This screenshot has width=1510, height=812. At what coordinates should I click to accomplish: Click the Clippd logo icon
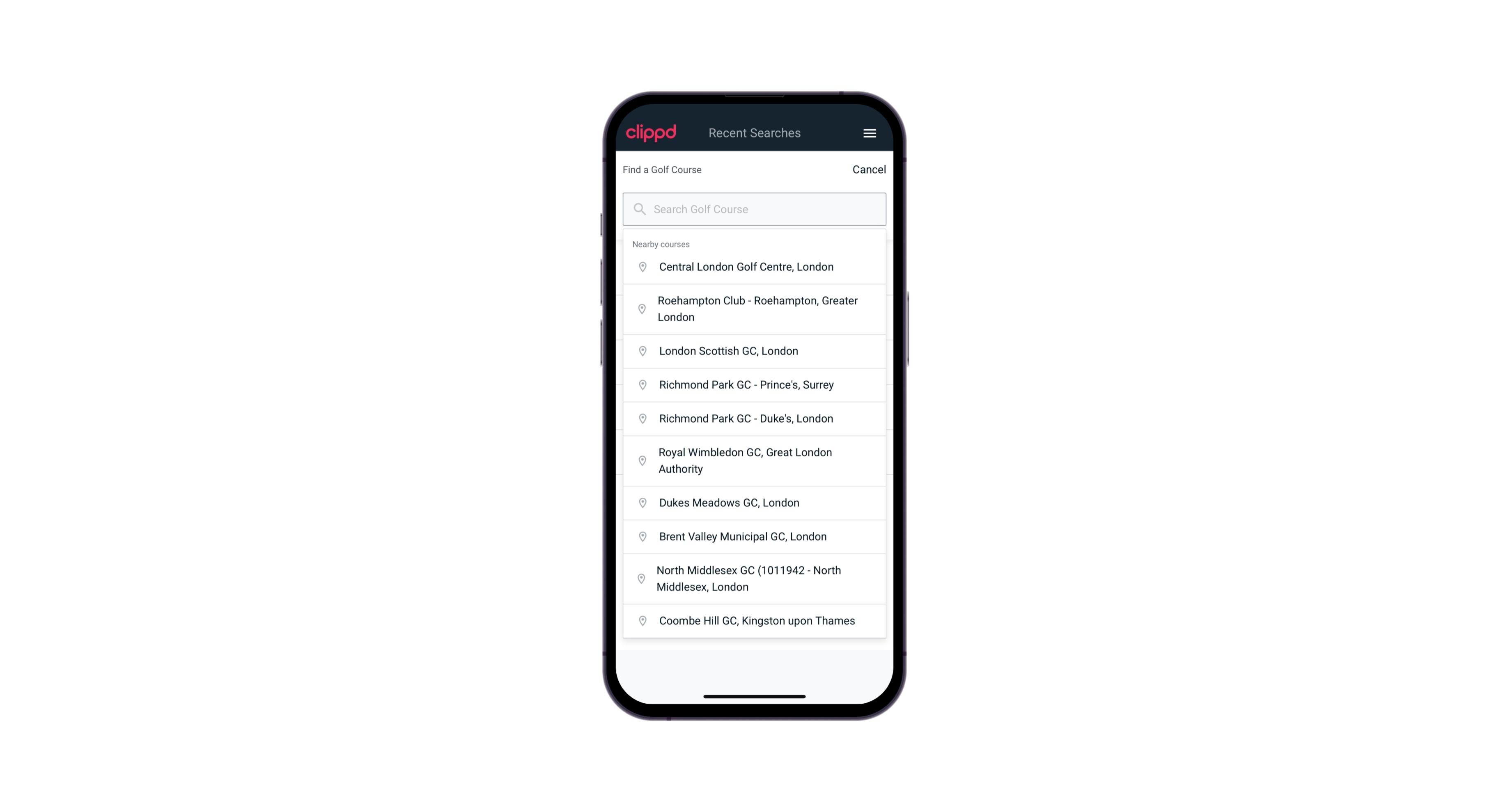[652, 133]
